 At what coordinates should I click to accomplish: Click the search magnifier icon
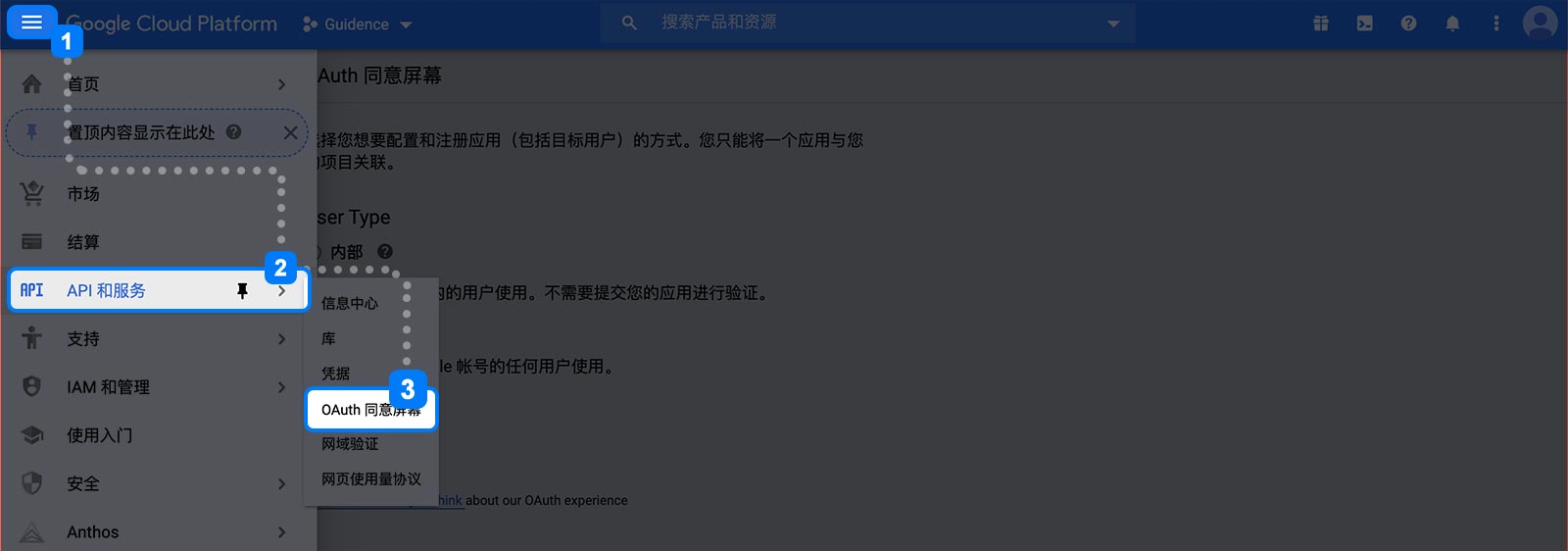pos(629,23)
